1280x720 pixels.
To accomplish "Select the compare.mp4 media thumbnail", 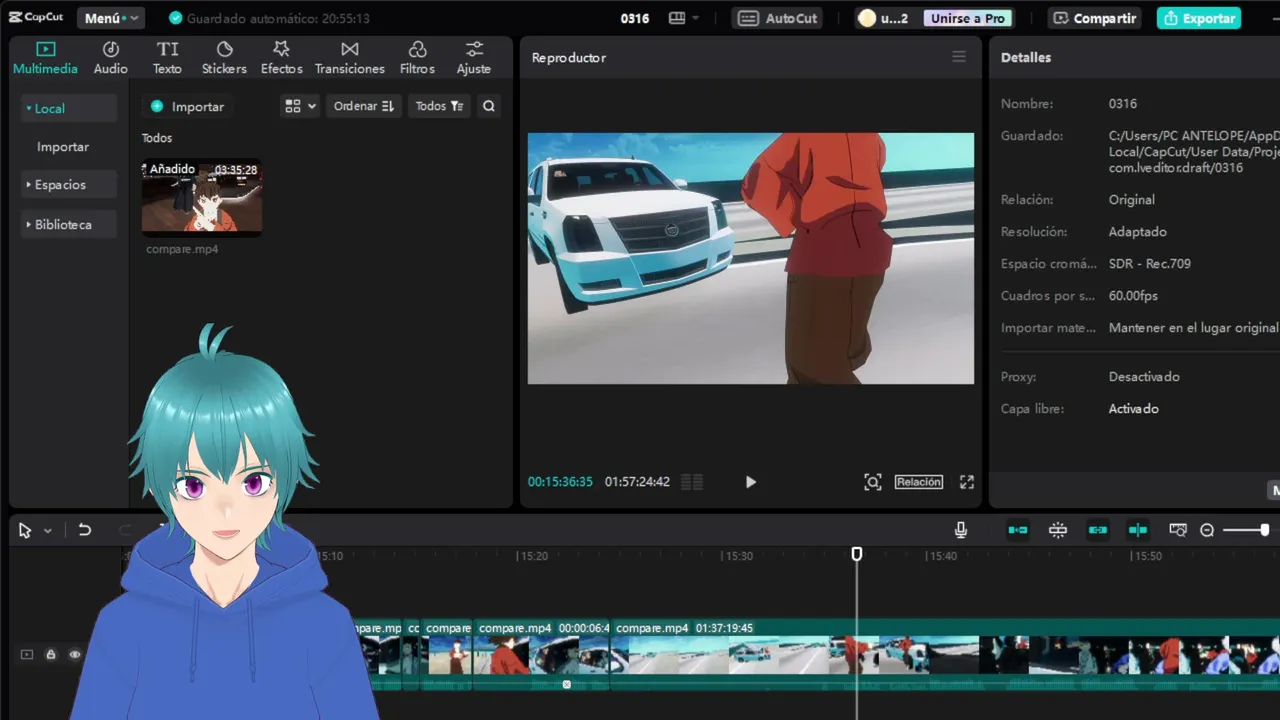I will (x=202, y=197).
